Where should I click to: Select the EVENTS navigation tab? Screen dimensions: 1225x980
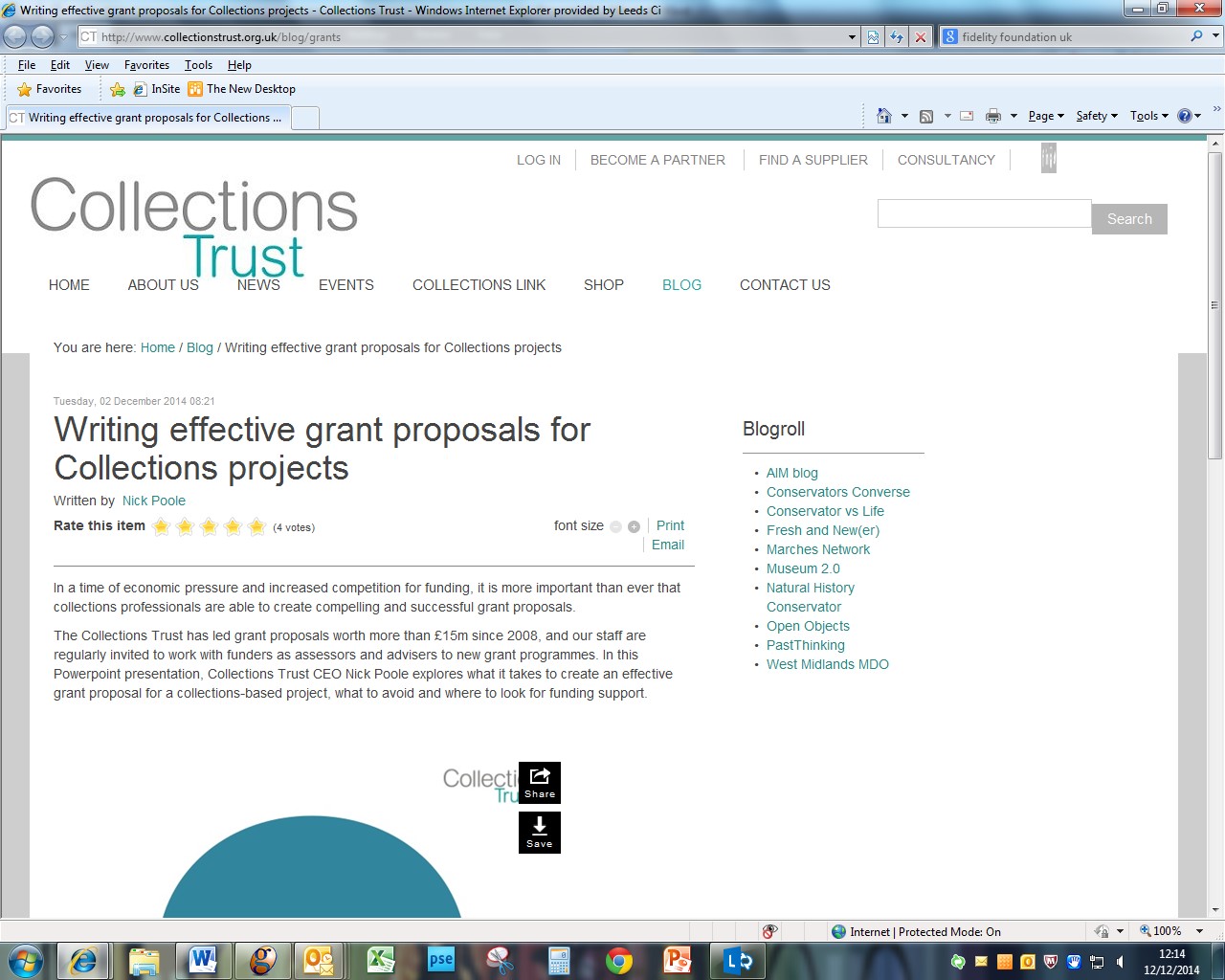(345, 285)
